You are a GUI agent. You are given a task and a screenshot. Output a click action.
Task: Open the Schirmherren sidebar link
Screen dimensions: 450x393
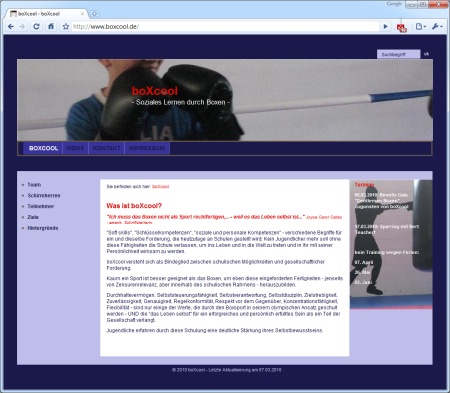44,195
